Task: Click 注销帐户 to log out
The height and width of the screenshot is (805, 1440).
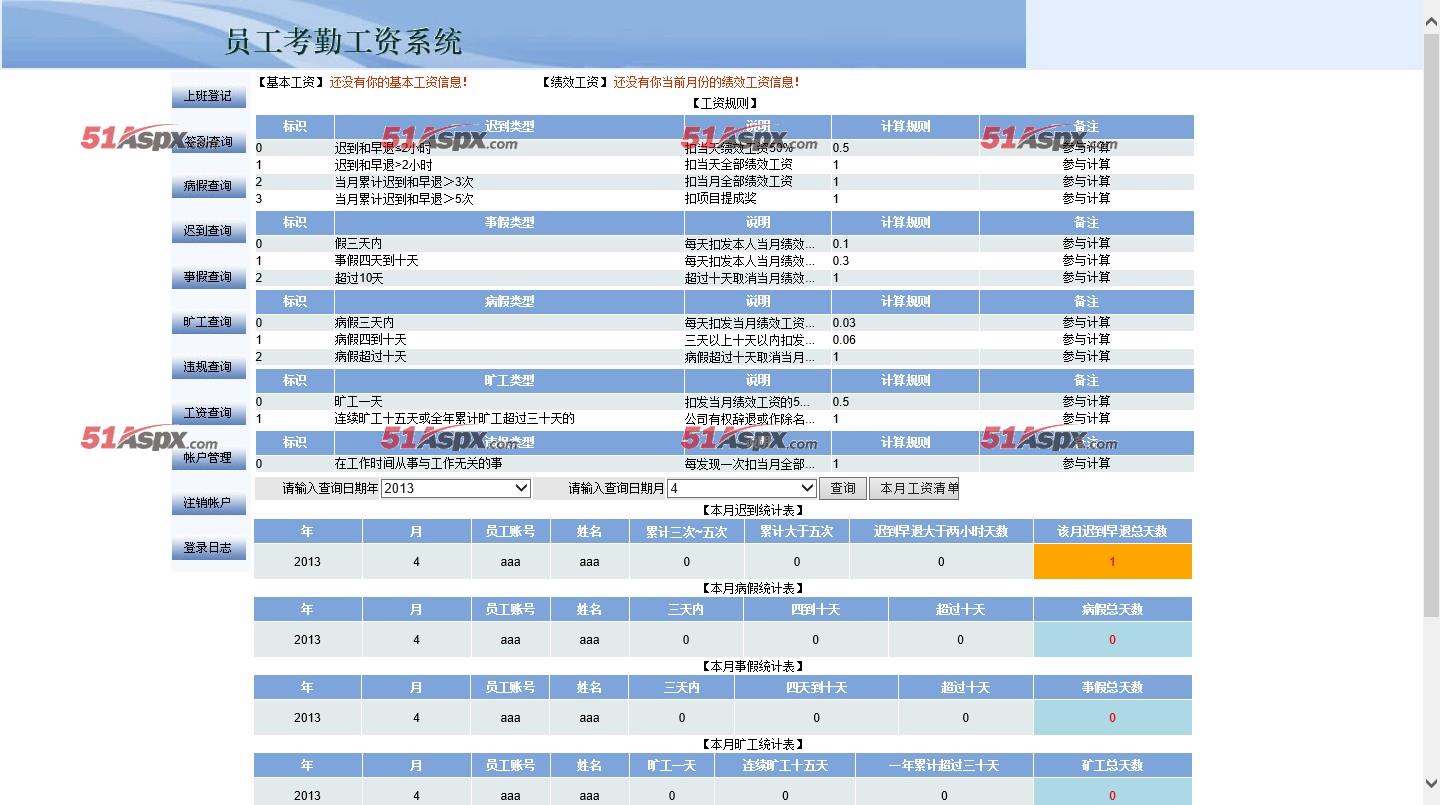Action: 208,503
